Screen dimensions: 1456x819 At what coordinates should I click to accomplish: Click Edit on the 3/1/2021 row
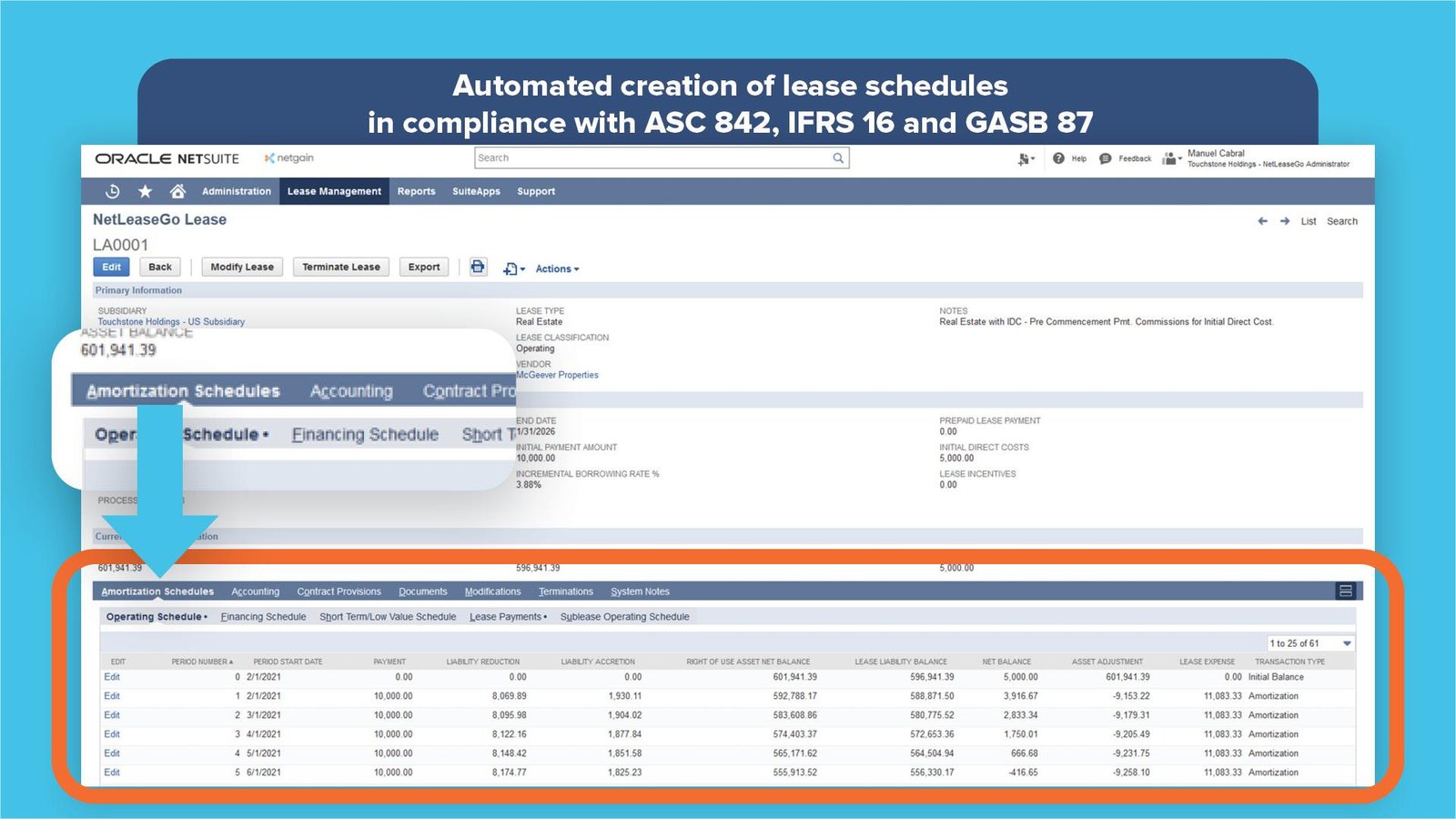(112, 715)
